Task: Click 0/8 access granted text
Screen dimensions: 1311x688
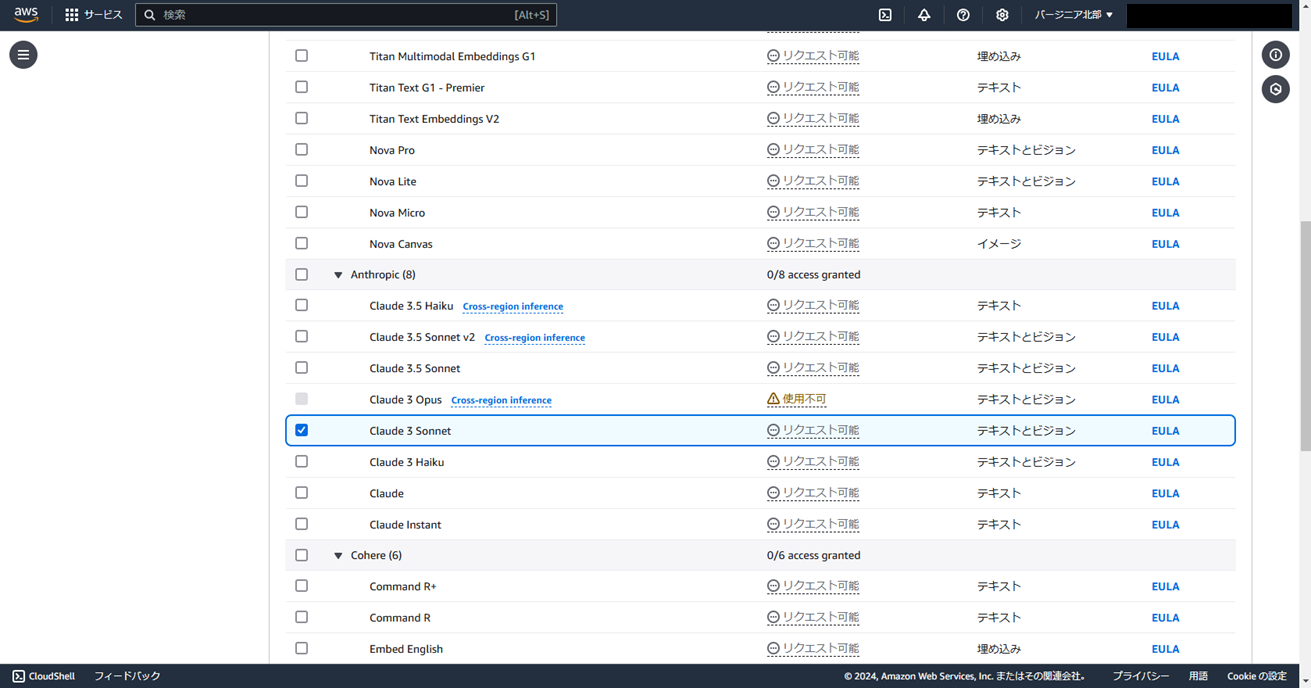Action: pyautogui.click(x=813, y=275)
